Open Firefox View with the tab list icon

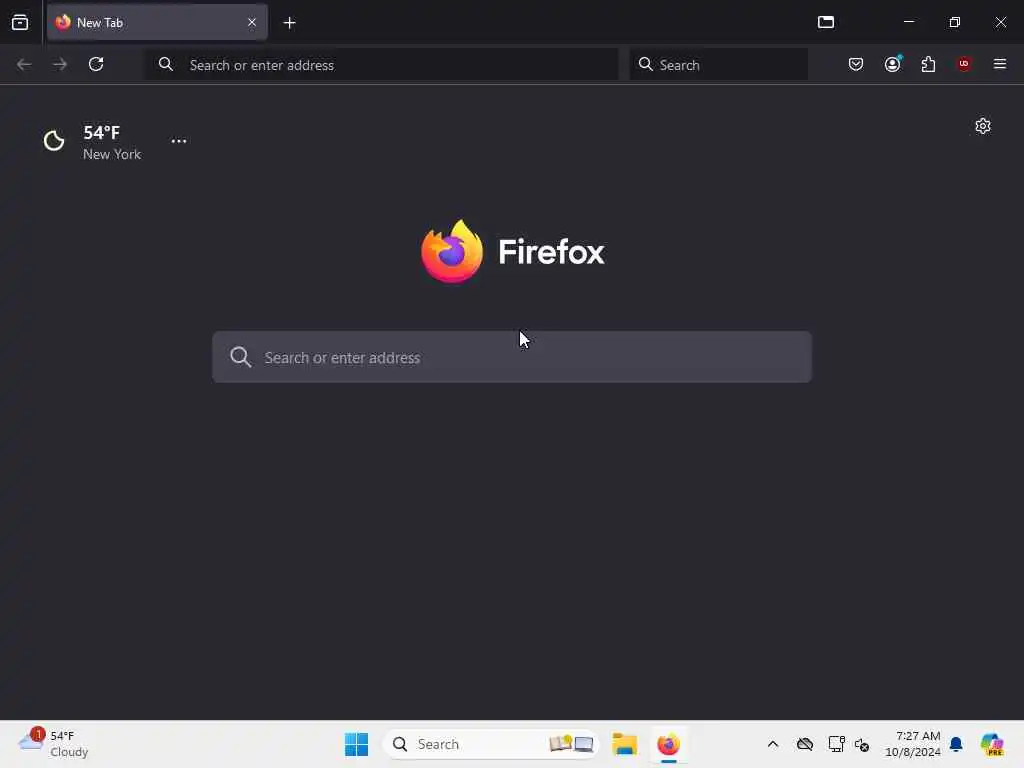pos(20,22)
